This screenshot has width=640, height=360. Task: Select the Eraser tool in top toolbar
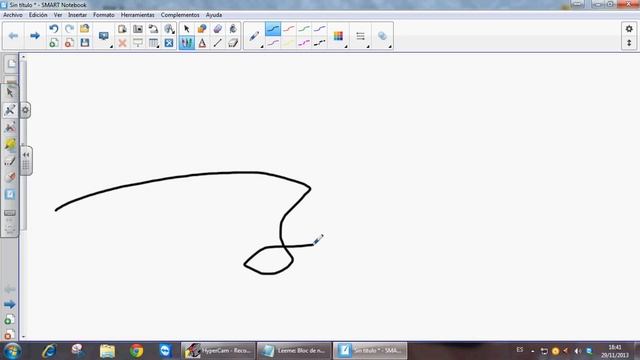tap(218, 29)
